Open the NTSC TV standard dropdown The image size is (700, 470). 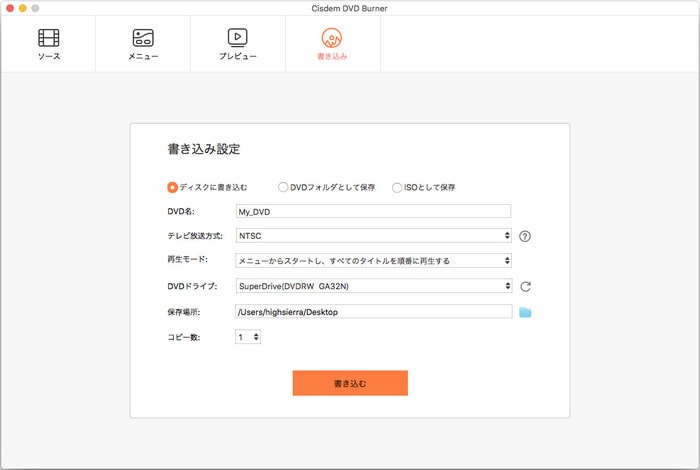coord(373,236)
